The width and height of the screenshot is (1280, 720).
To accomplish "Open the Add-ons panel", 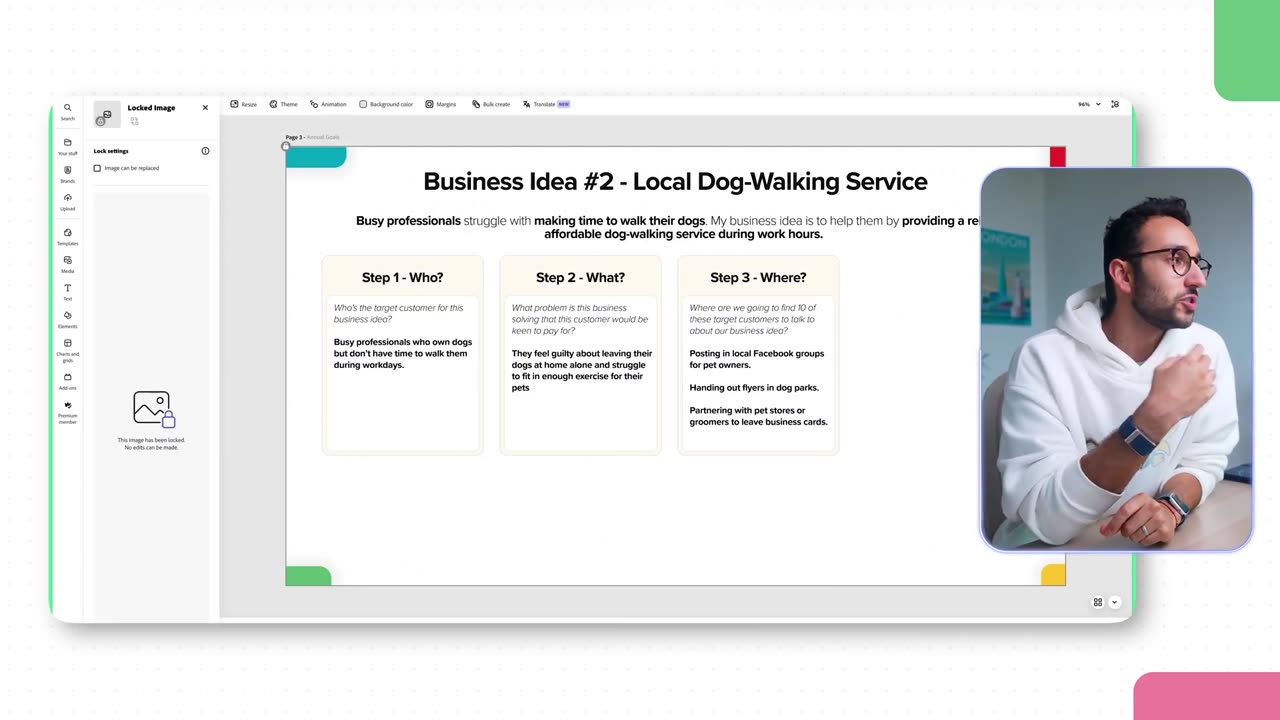I will click(67, 381).
